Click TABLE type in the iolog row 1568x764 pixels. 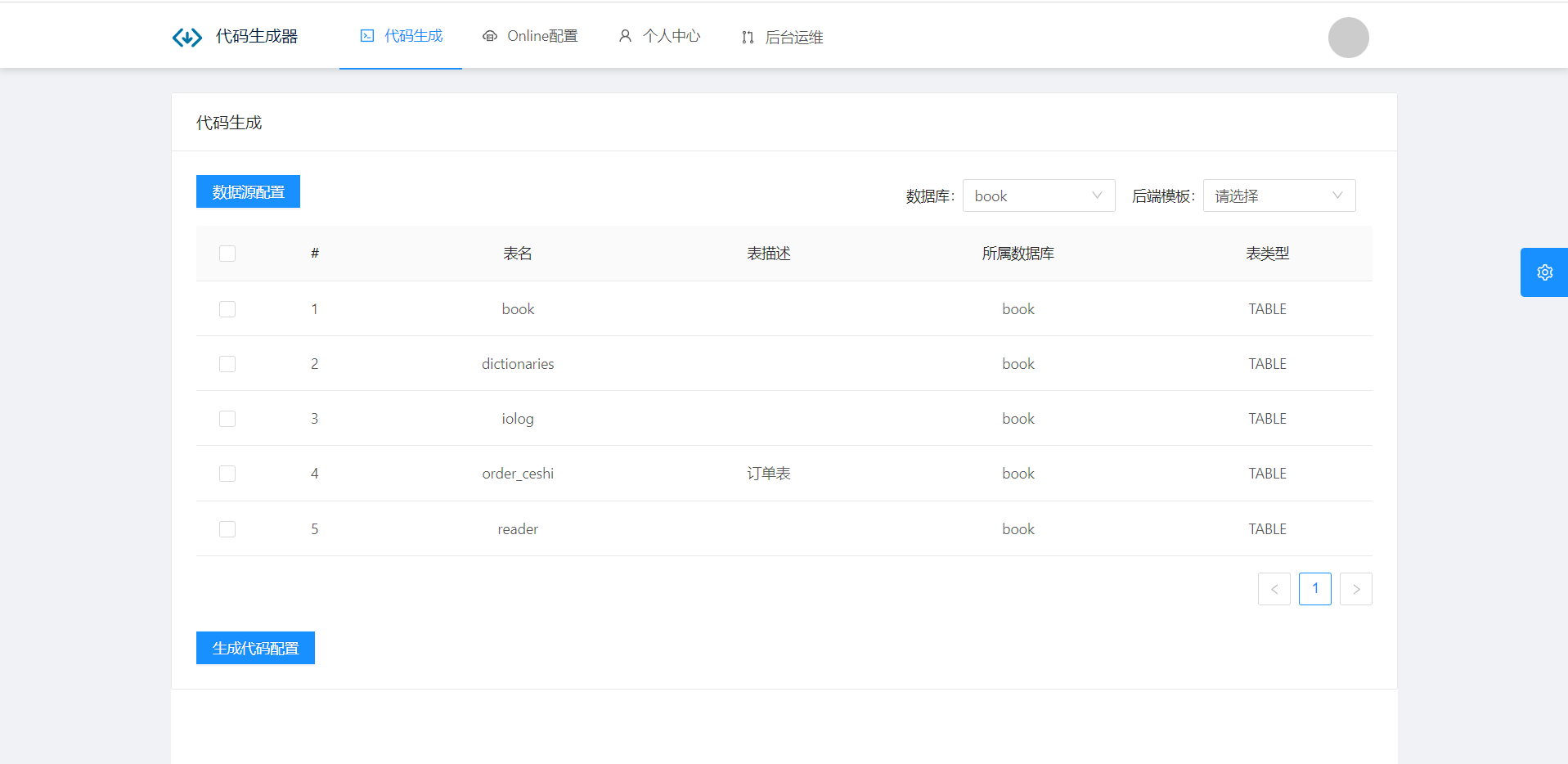pyautogui.click(x=1268, y=419)
